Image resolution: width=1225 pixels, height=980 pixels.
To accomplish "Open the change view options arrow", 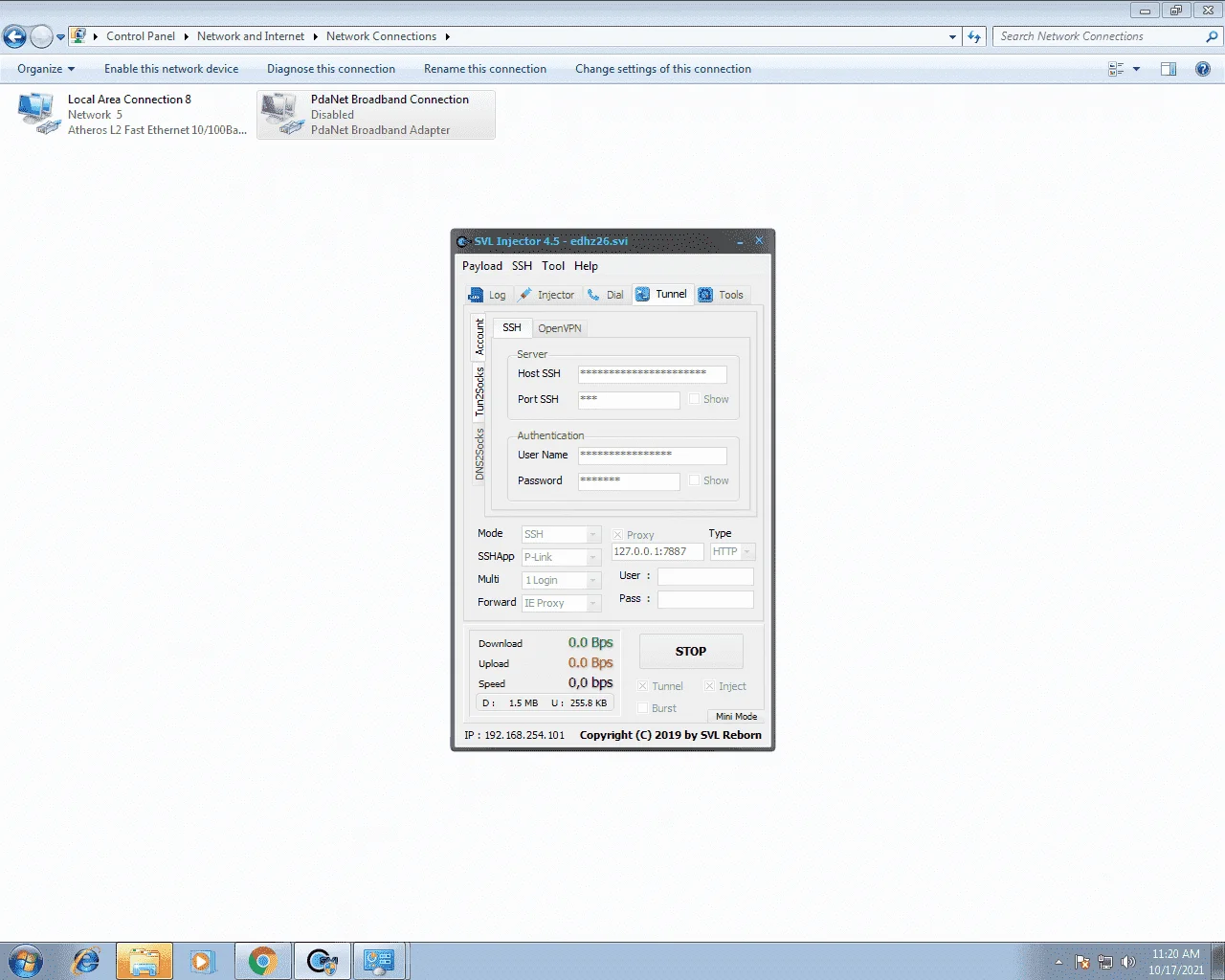I will [x=1137, y=69].
